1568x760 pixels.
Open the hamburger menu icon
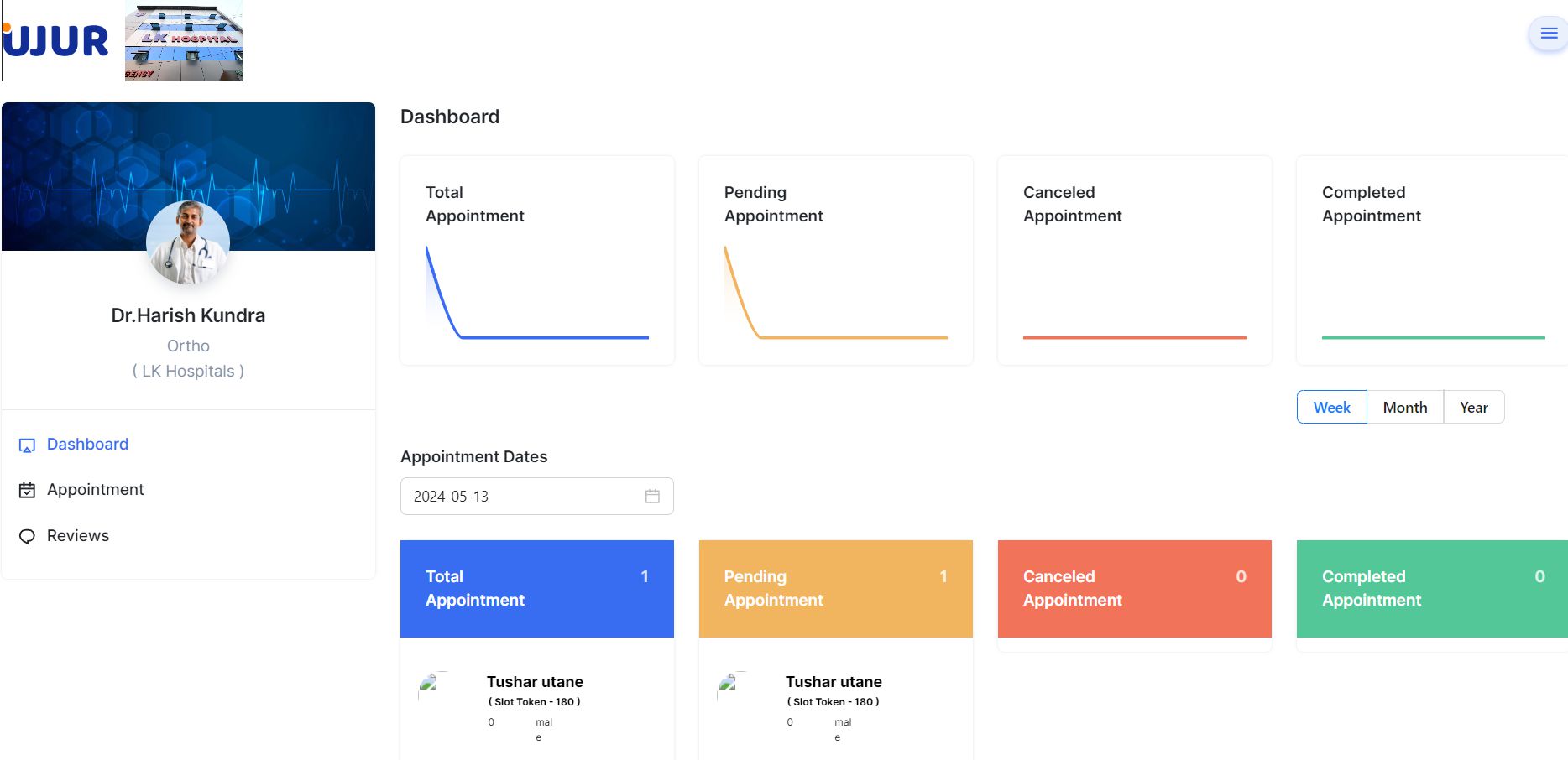coord(1549,34)
